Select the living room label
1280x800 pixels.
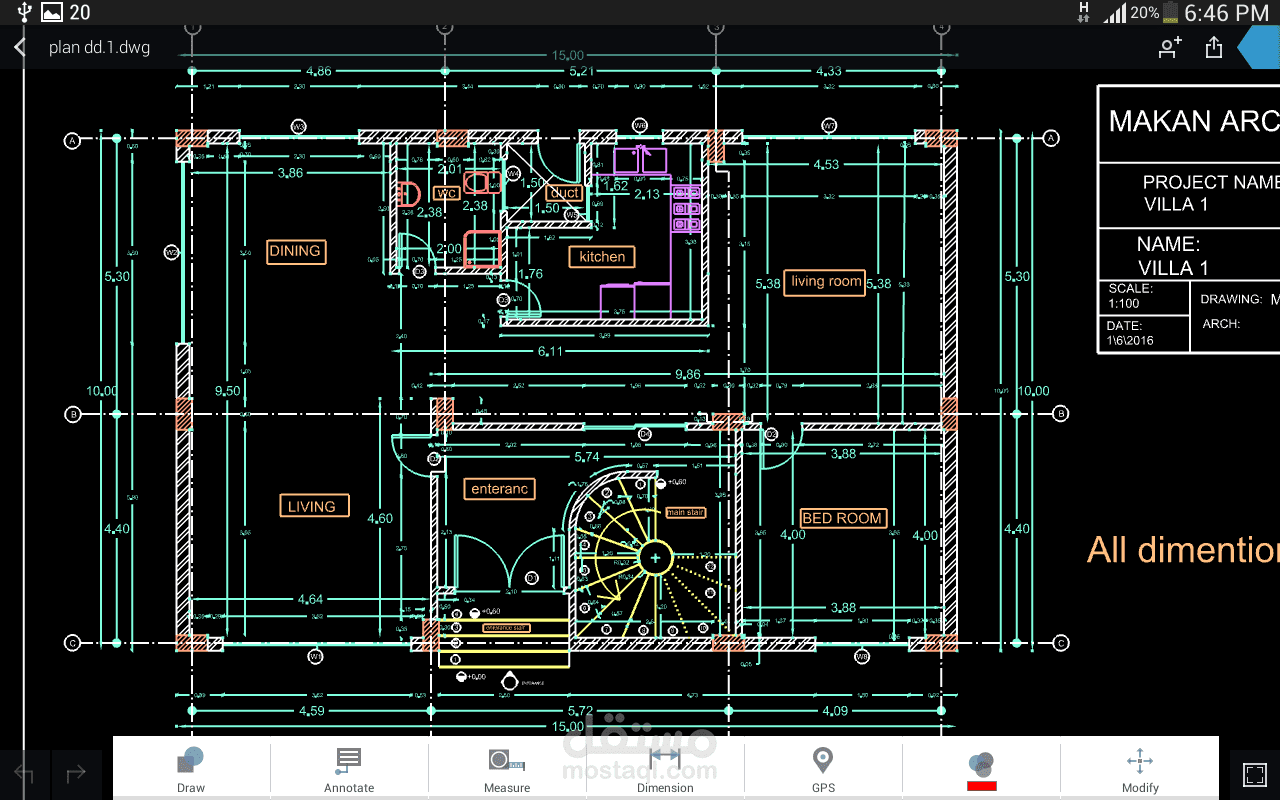(826, 282)
